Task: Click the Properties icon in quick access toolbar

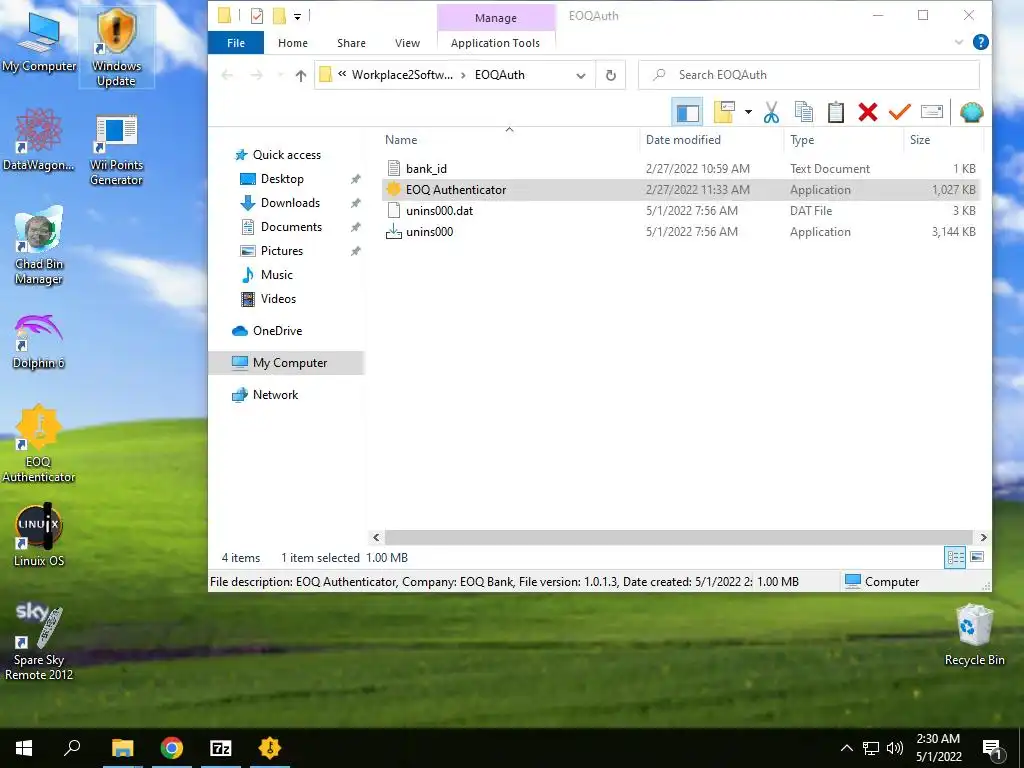Action: (x=257, y=16)
